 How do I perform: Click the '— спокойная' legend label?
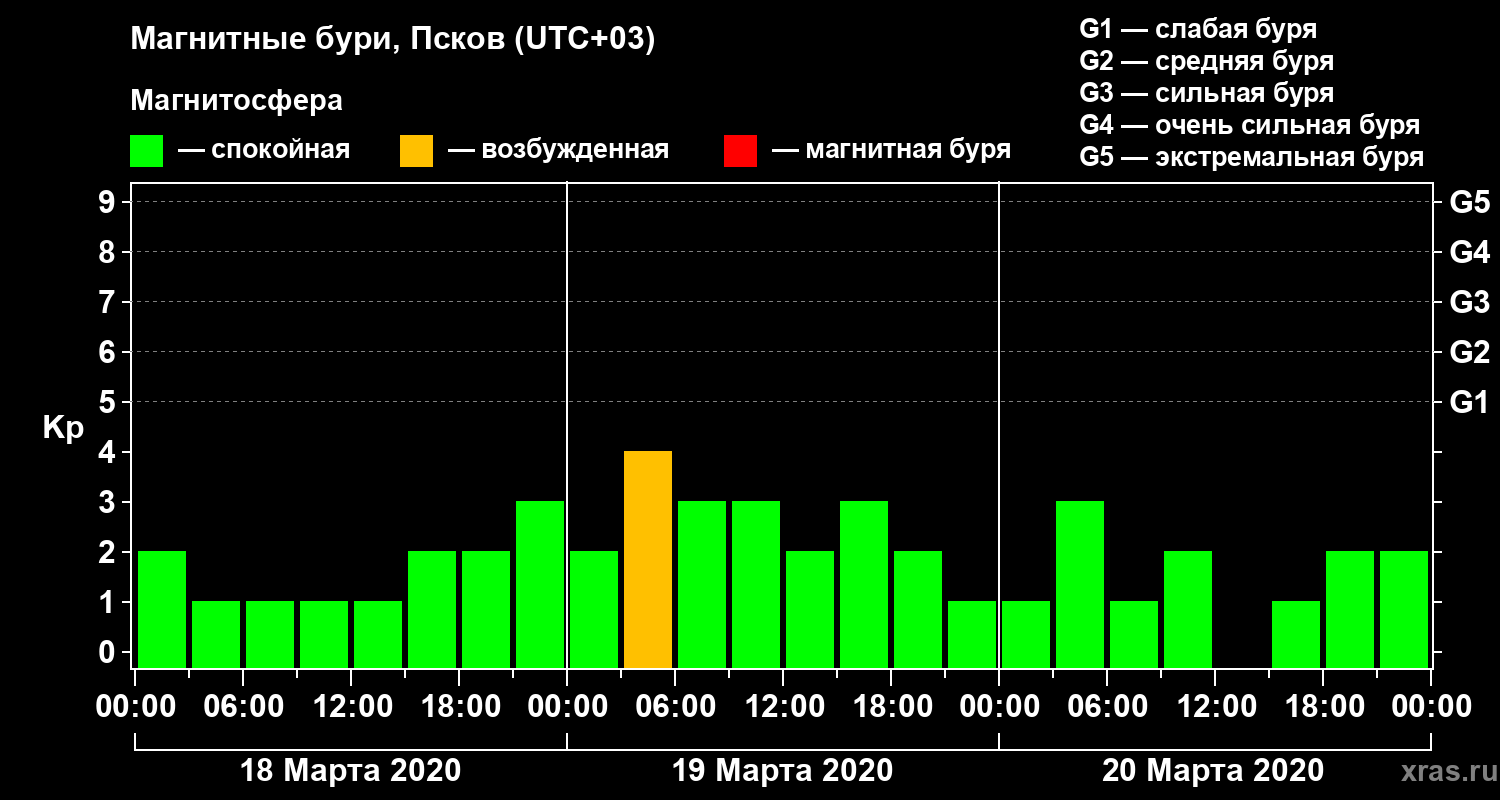tap(264, 151)
